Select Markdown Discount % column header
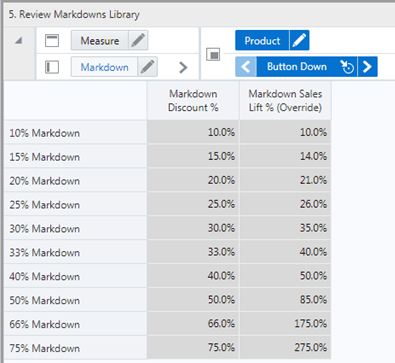 point(193,101)
